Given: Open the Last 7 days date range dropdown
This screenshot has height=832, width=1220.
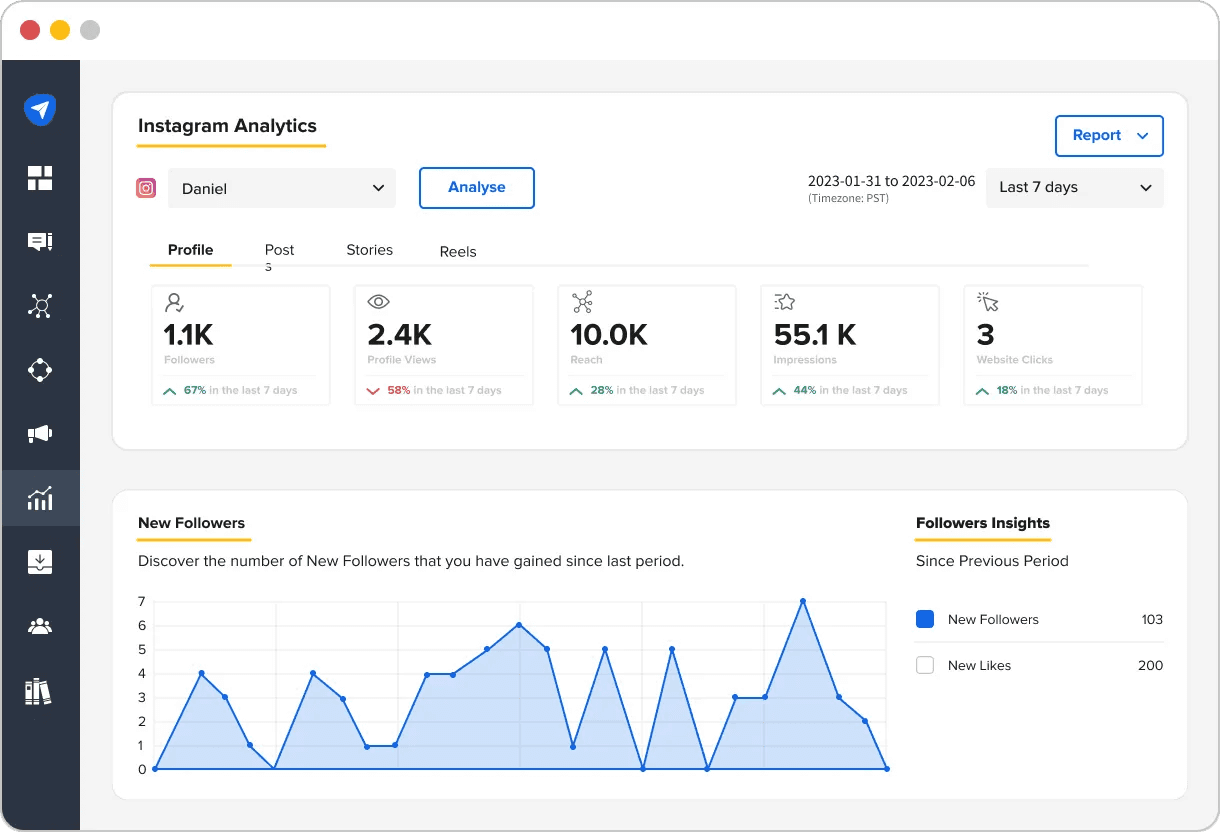Looking at the screenshot, I should [1074, 187].
